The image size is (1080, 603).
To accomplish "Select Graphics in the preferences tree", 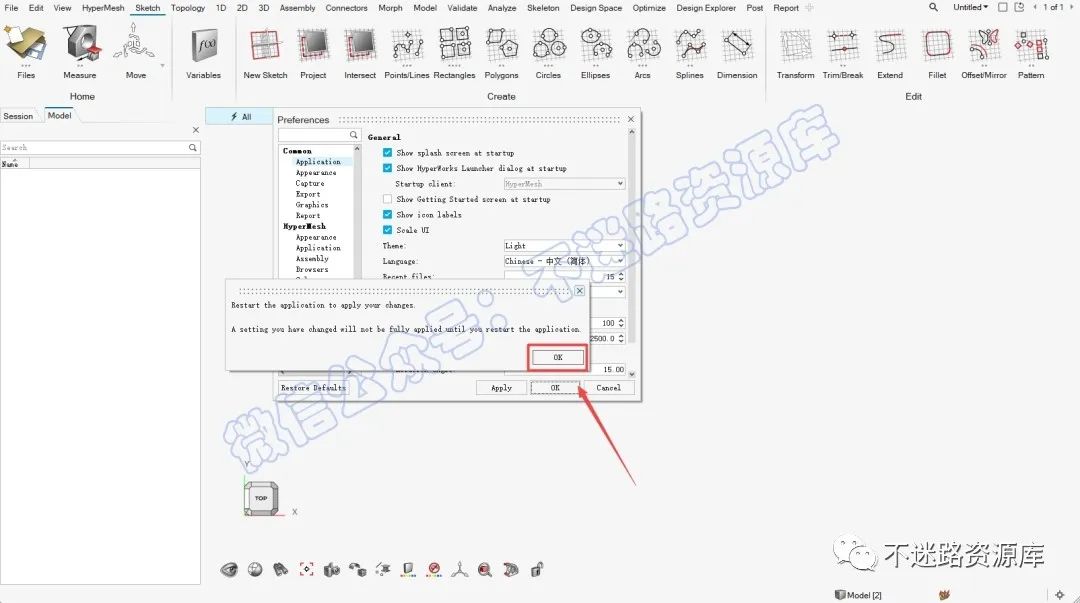I will [312, 205].
